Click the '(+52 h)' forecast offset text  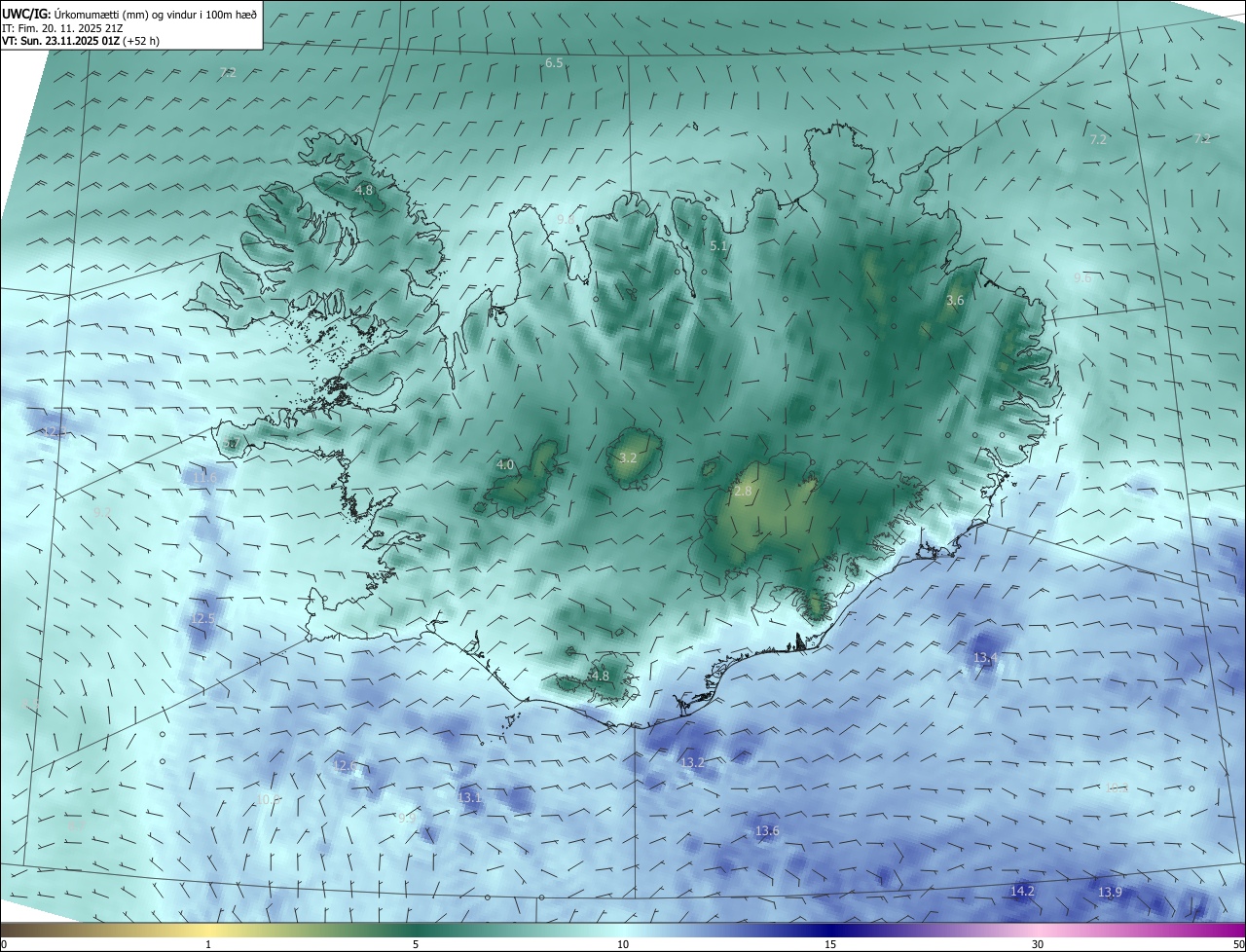[141, 41]
